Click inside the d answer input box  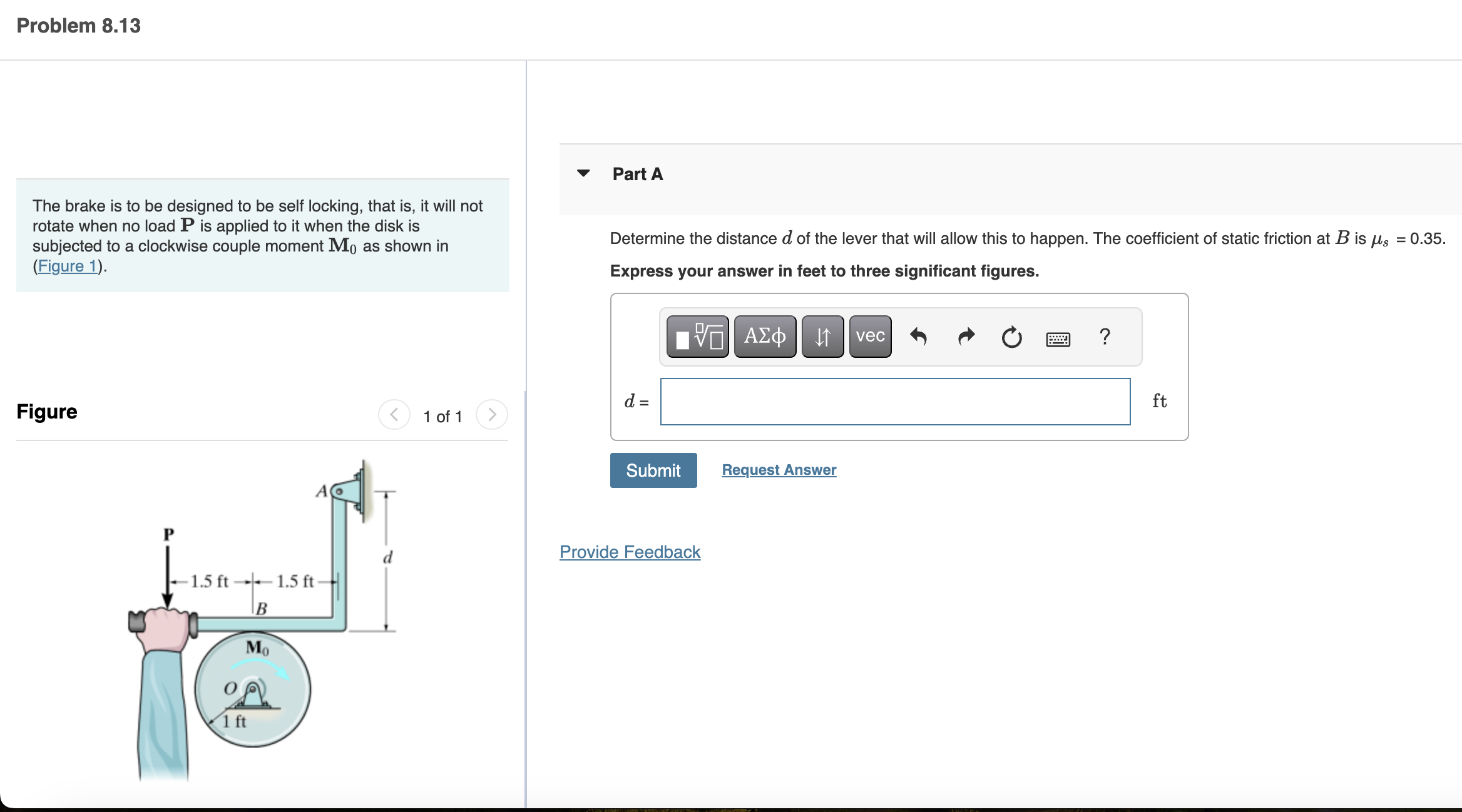895,402
